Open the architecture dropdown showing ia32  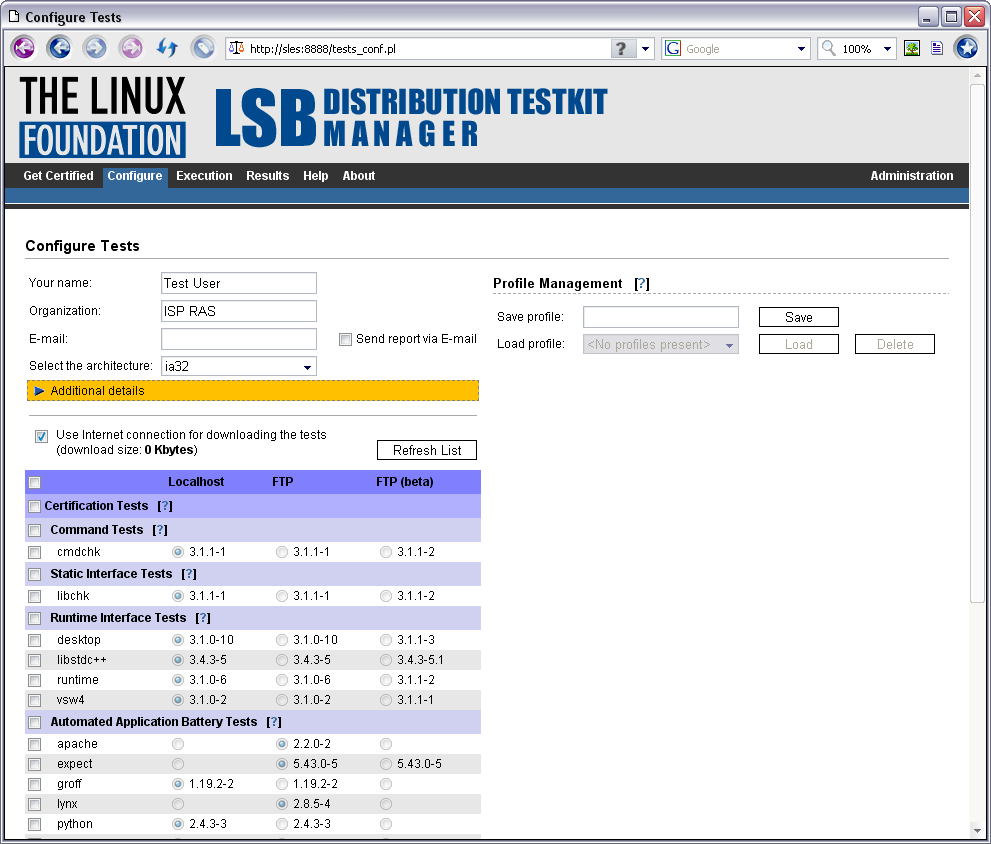pos(239,367)
